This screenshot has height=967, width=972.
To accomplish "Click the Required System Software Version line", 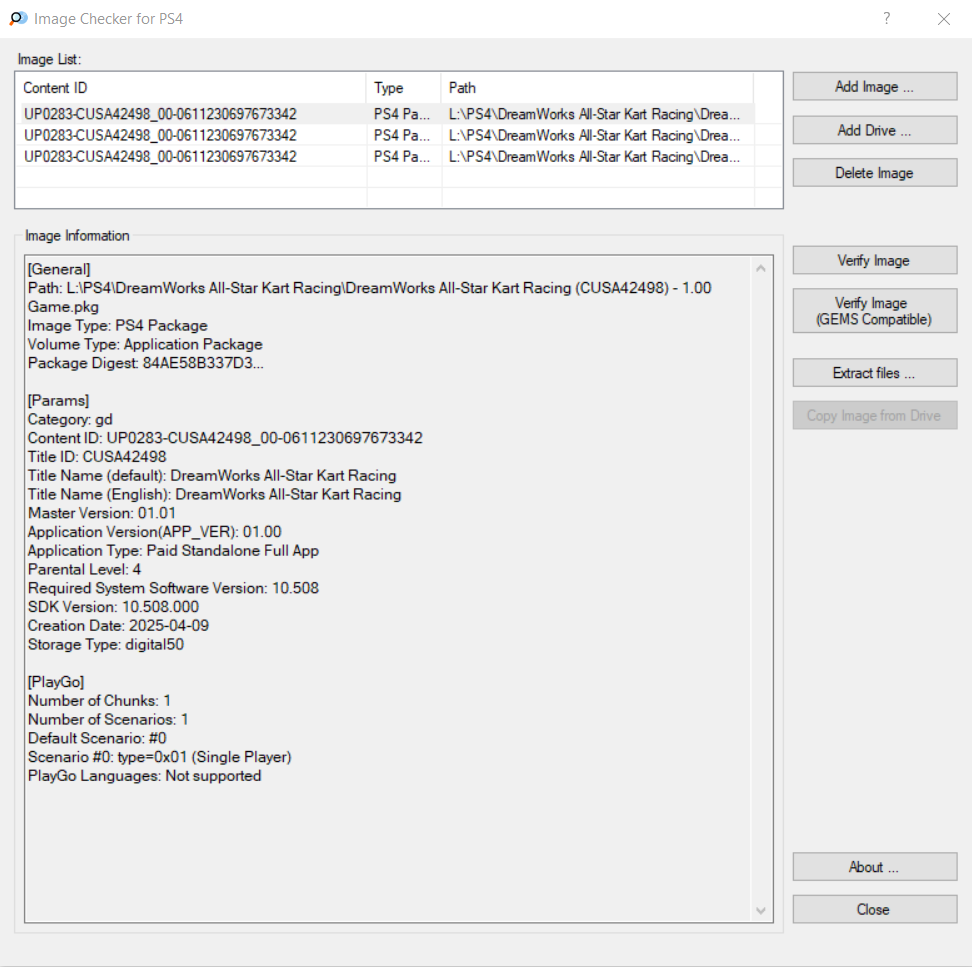I will click(x=174, y=588).
